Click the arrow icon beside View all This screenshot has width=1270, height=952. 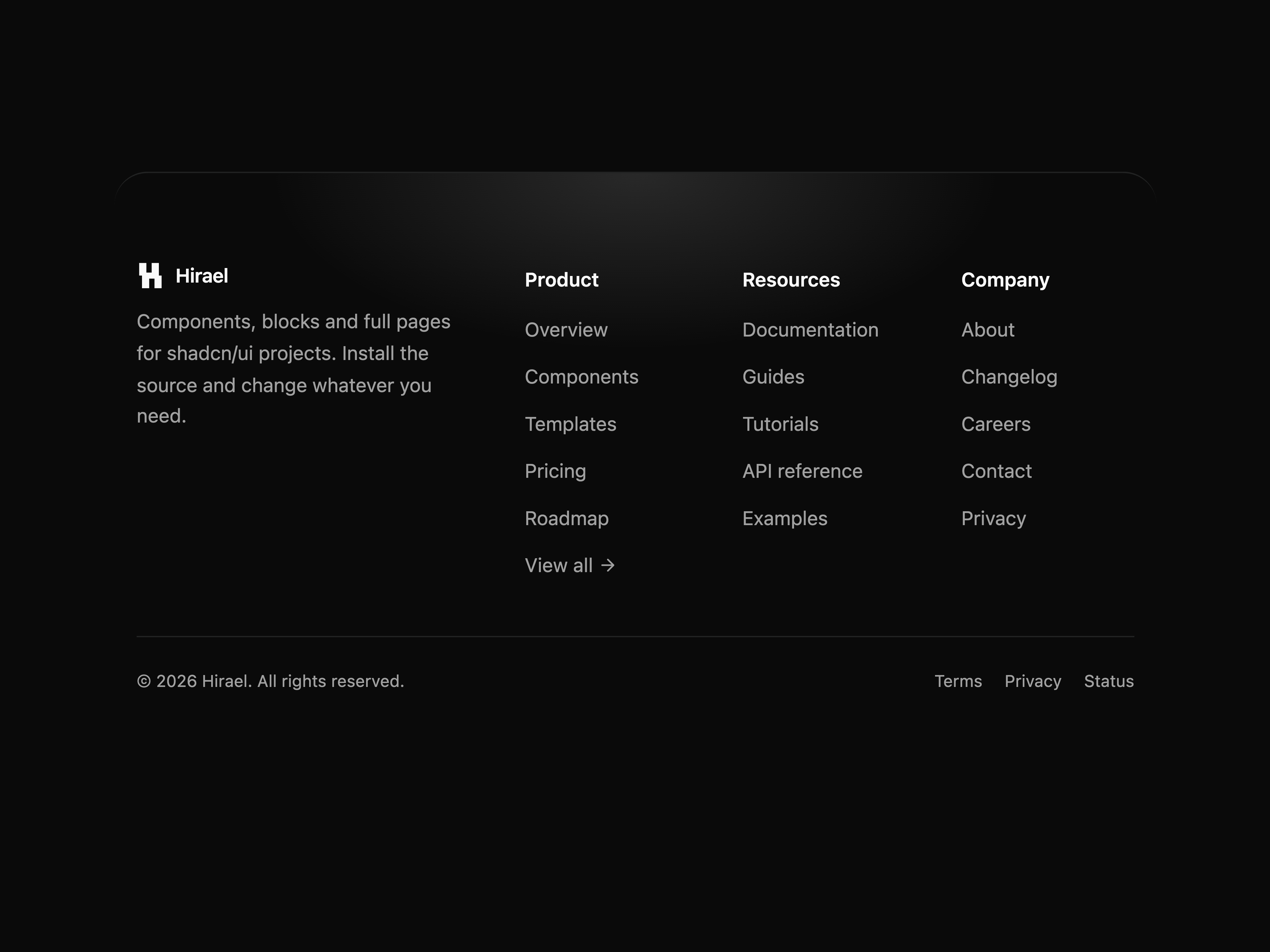point(608,566)
